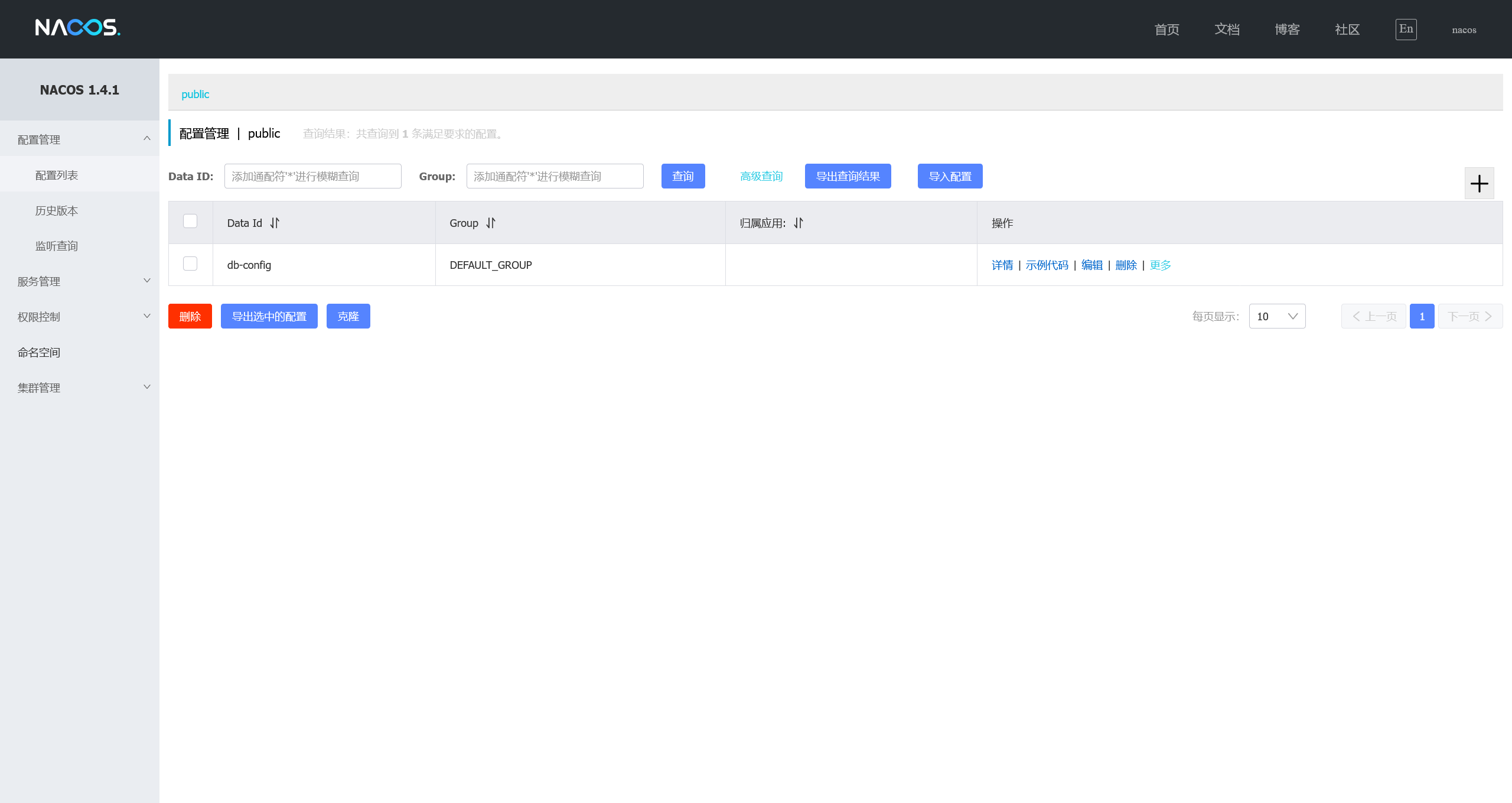The height and width of the screenshot is (803, 1512).
Task: Open the per-page display count dropdown
Action: point(1277,316)
